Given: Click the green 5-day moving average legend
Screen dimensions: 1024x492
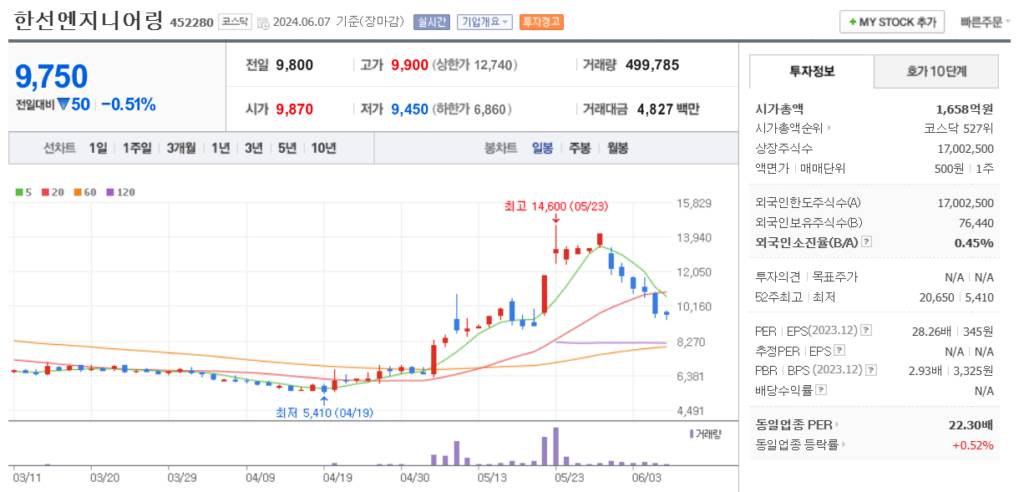Looking at the screenshot, I should click(24, 192).
